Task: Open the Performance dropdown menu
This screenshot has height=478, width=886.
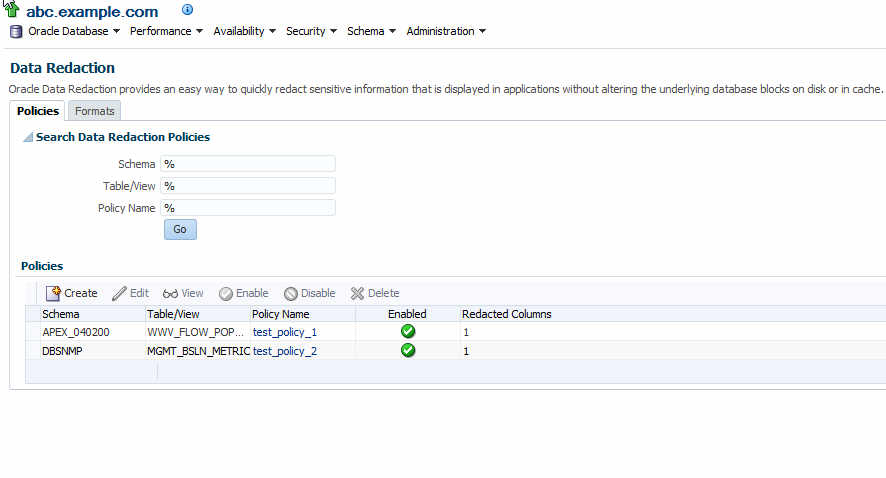Action: point(166,31)
